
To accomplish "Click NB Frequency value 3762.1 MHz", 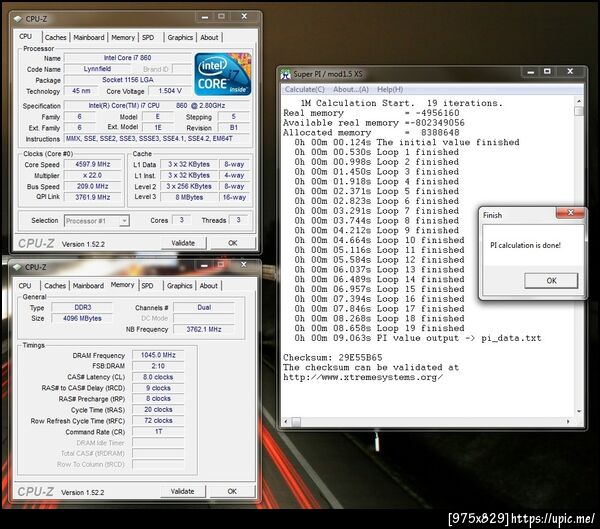I will point(204,329).
